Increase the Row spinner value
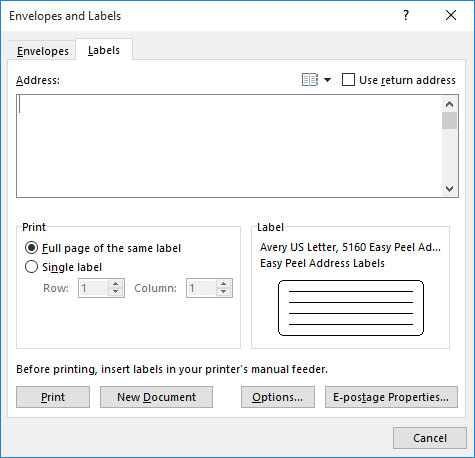Viewport: 475px width, 458px height. (116, 284)
